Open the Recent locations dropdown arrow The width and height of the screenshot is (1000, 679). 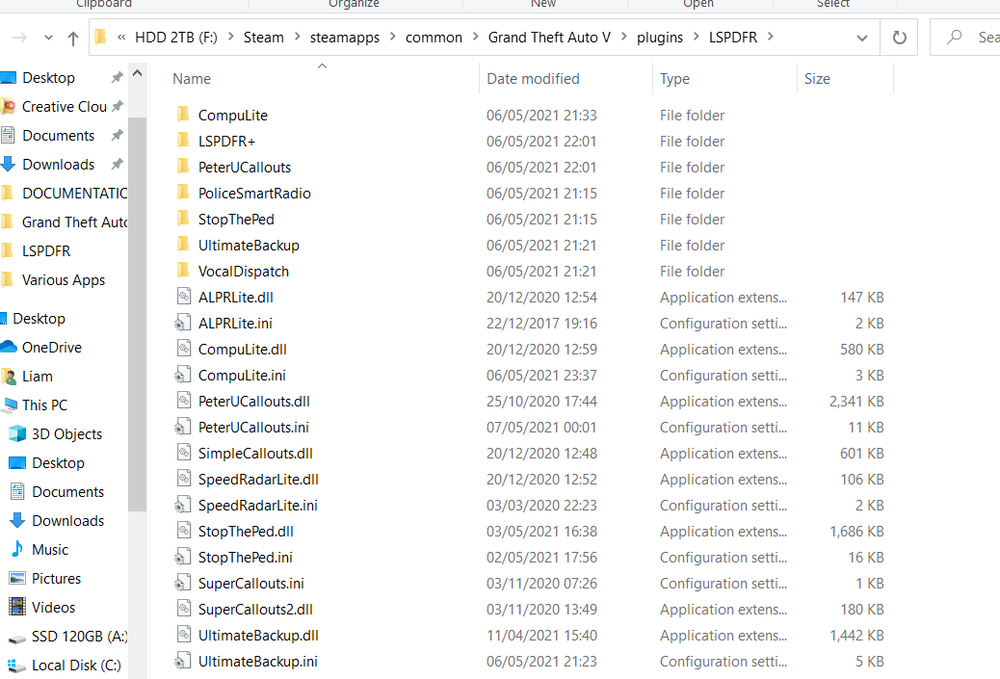48,38
